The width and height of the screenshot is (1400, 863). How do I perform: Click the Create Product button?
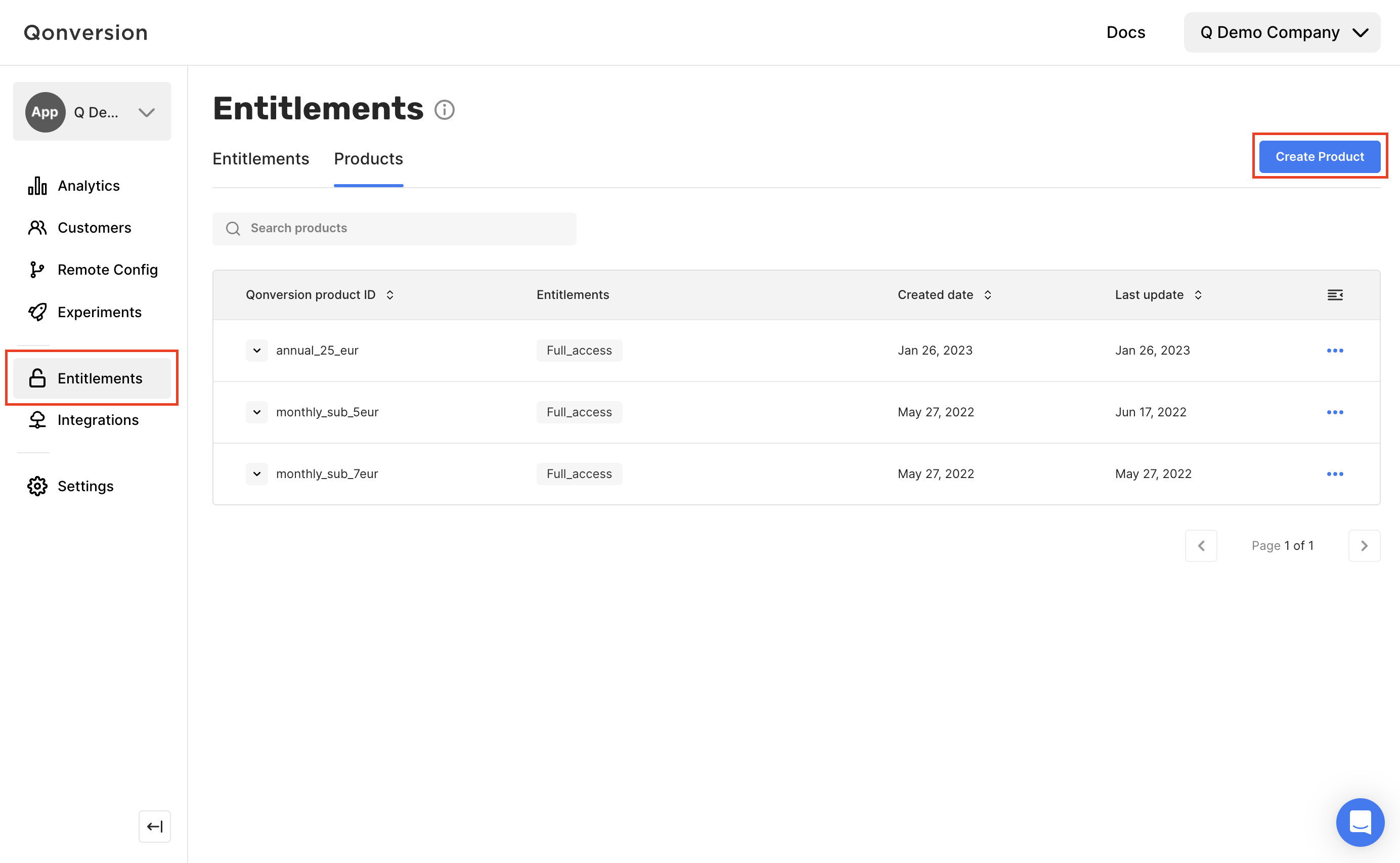[x=1319, y=156]
